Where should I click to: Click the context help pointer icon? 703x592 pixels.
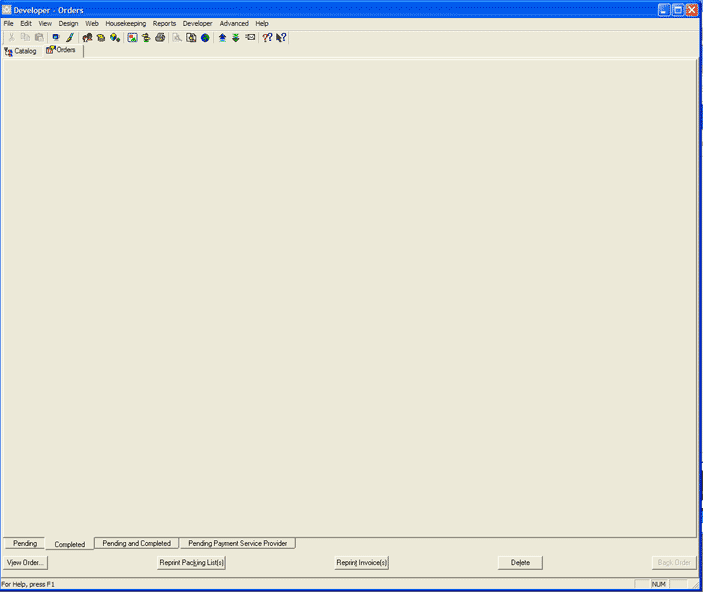[281, 37]
